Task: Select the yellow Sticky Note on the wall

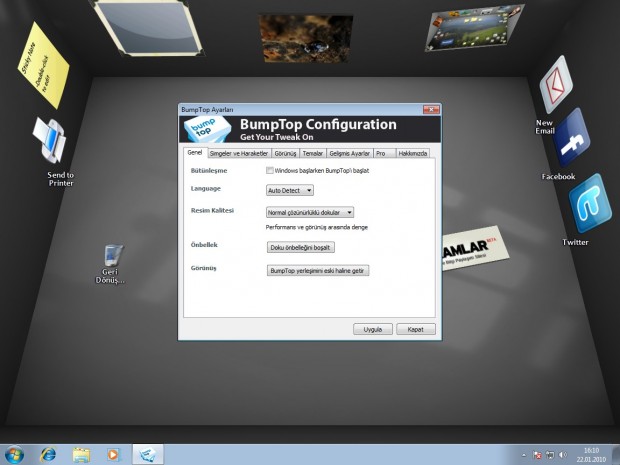Action: pos(43,66)
